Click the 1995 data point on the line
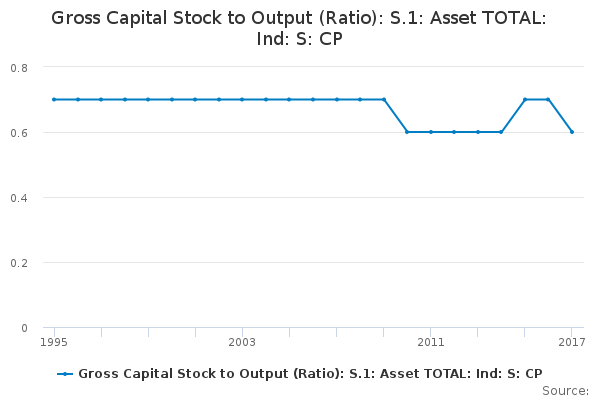Viewport: 600px width, 400px height. [x=54, y=99]
